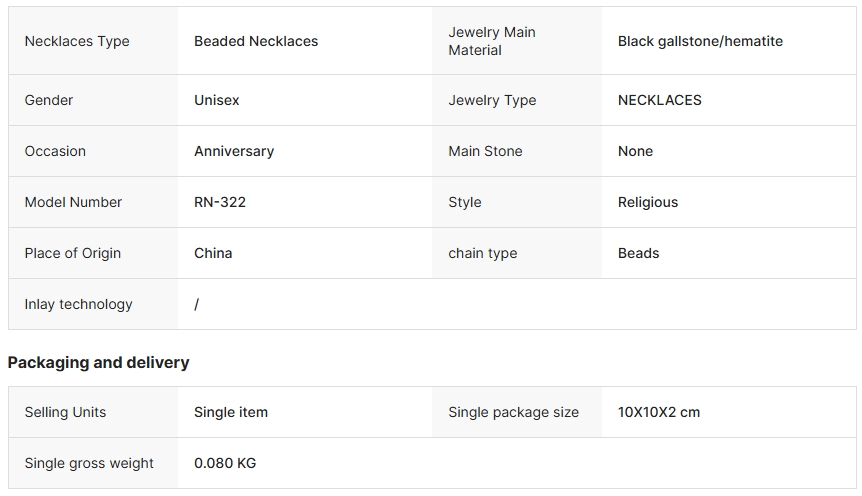Click the 'Inlay technology' label
This screenshot has width=862, height=496.
(x=79, y=304)
